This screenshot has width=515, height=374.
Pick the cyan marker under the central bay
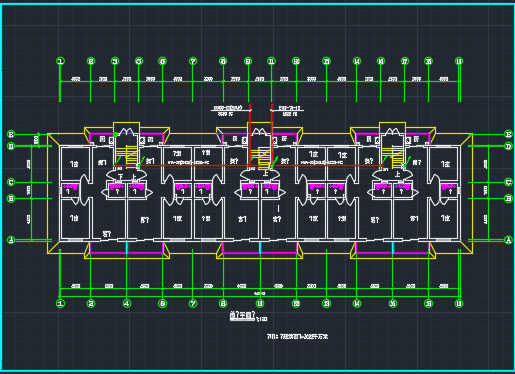click(x=260, y=248)
